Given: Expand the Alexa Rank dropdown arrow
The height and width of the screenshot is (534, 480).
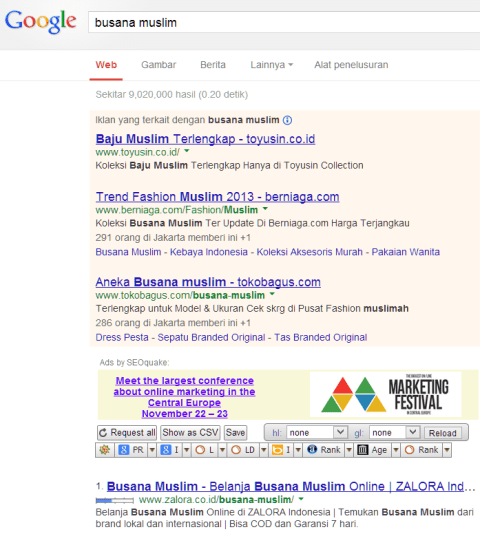Looking at the screenshot, I should tap(349, 450).
